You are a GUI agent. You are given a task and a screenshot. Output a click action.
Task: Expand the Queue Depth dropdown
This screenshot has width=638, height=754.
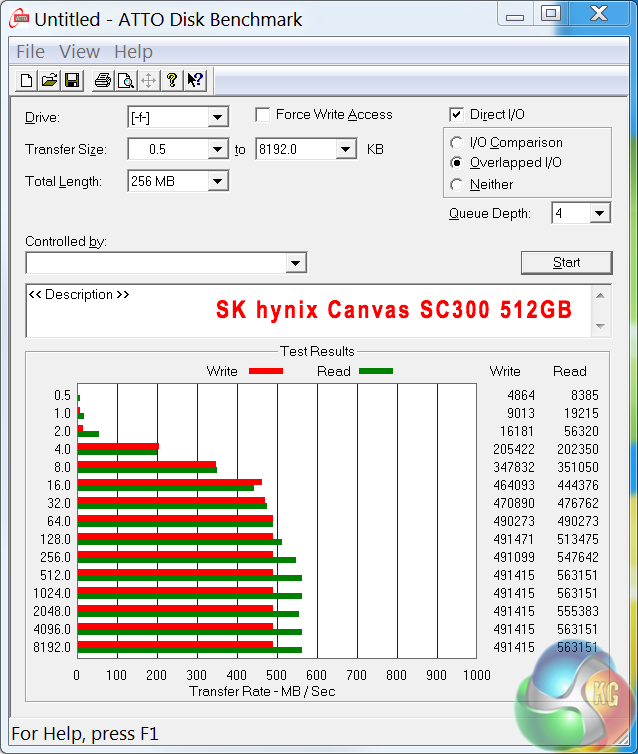[599, 213]
